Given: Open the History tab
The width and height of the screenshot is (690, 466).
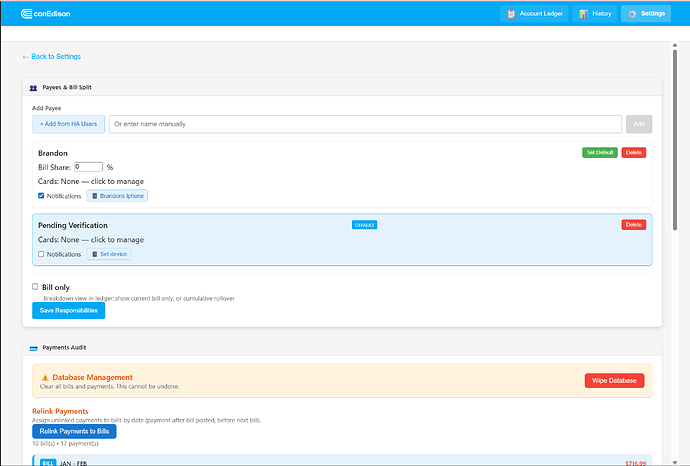Looking at the screenshot, I should tap(595, 14).
